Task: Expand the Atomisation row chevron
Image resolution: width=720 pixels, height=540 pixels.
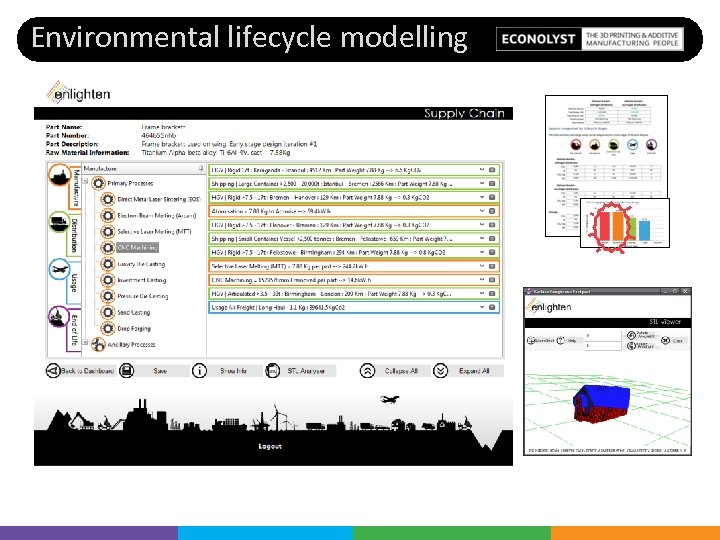Action: click(x=482, y=211)
